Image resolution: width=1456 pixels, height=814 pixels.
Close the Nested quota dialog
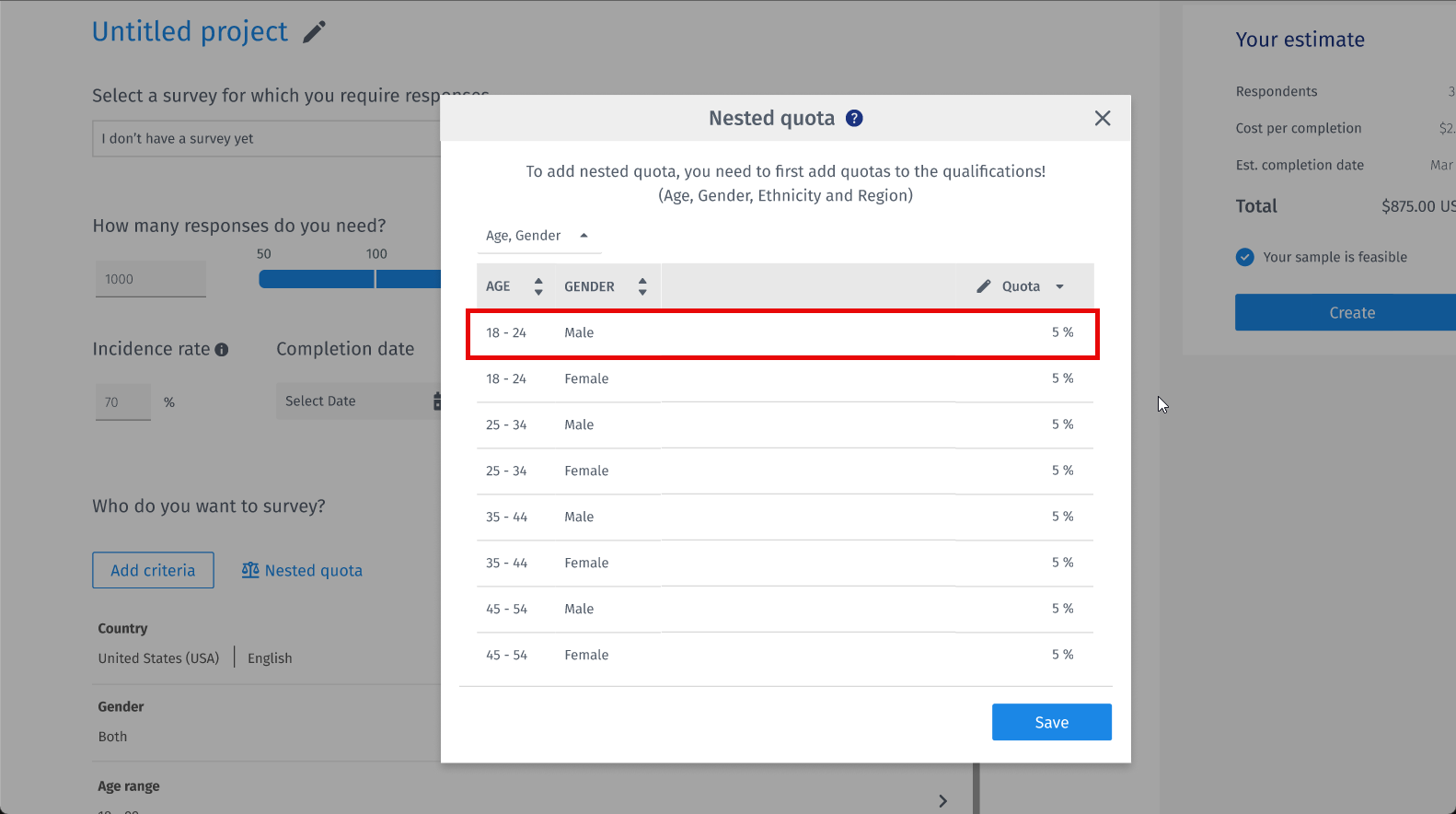coord(1102,118)
